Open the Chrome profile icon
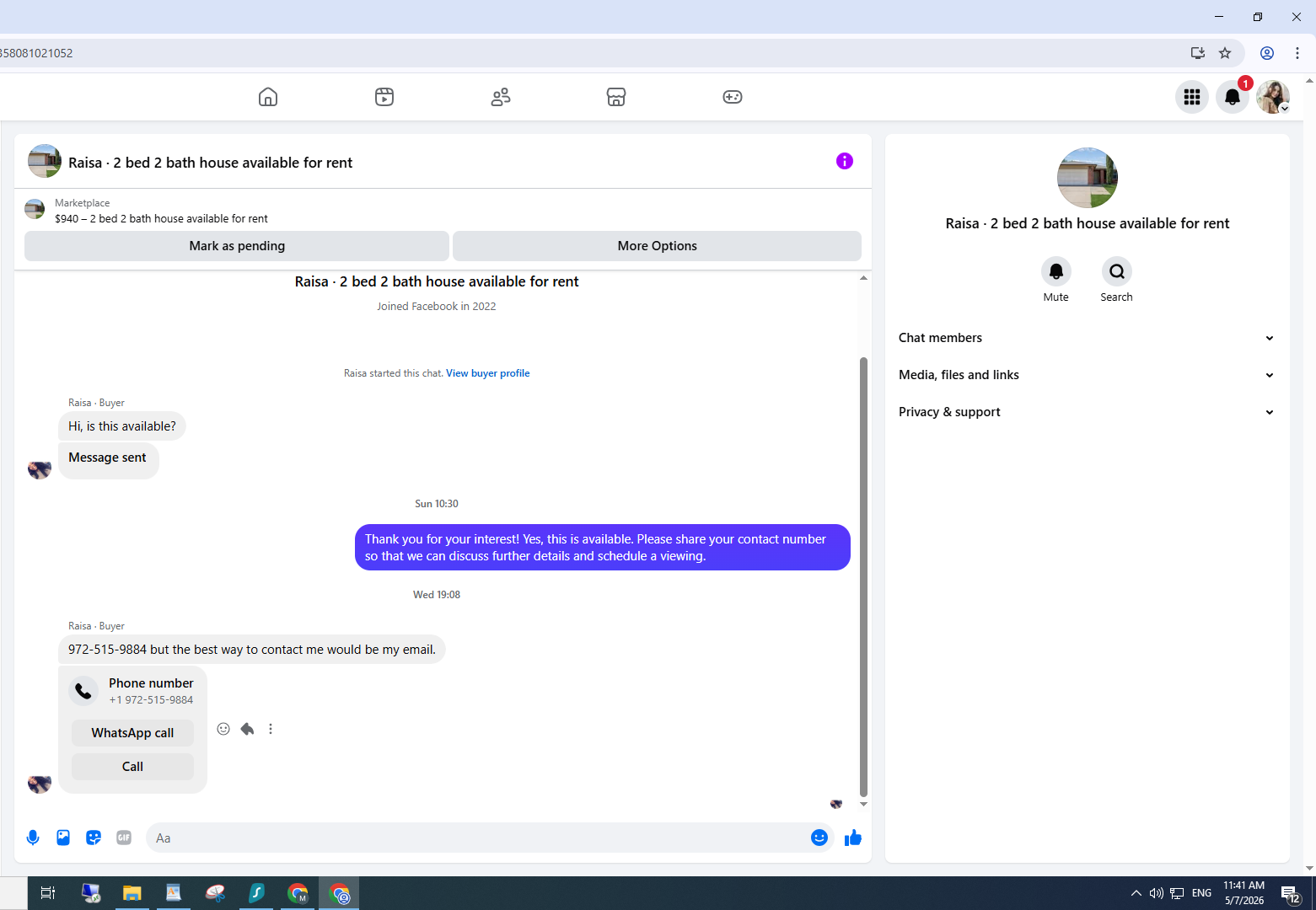 pos(1267,53)
